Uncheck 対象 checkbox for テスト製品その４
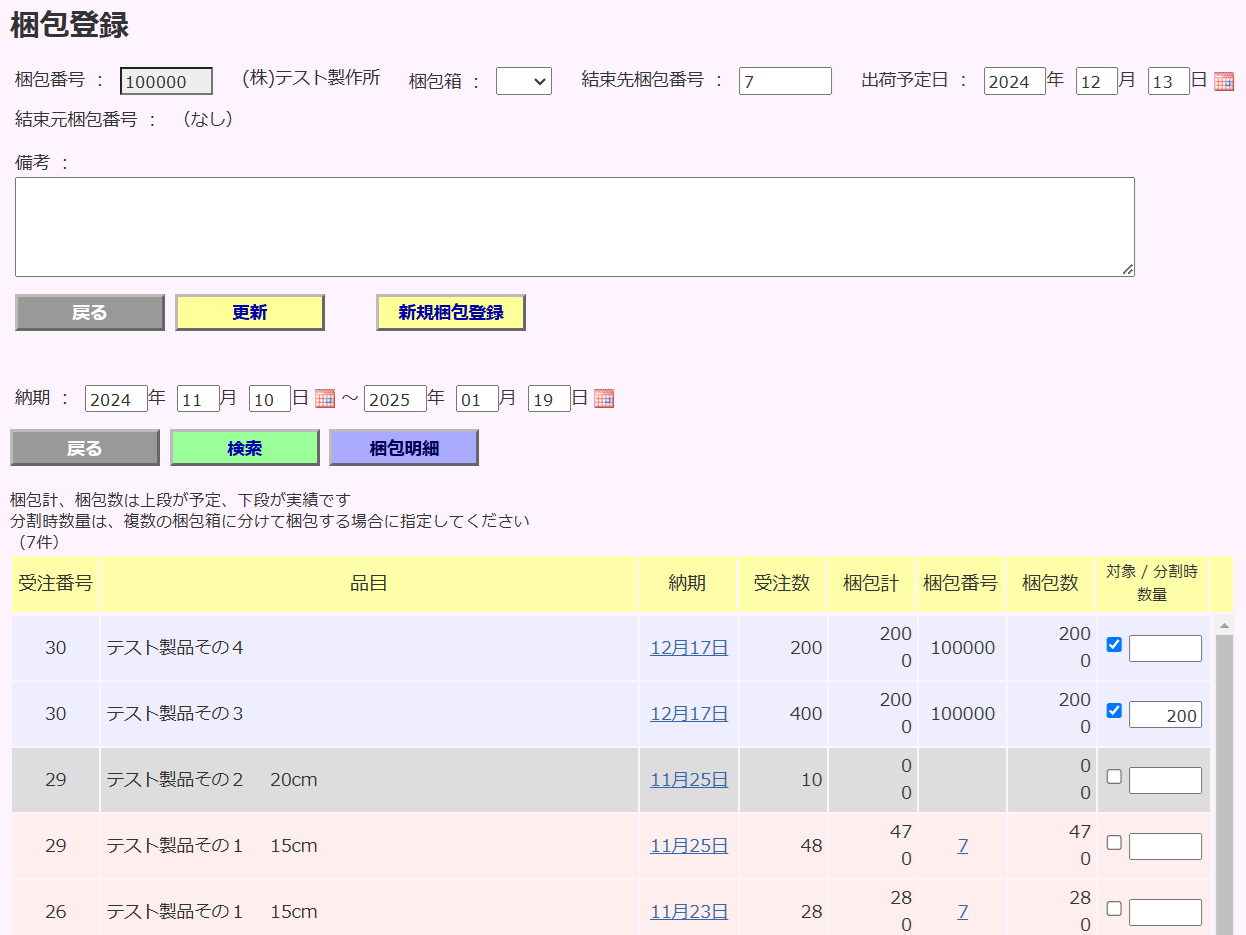Image resolution: width=1246 pixels, height=935 pixels. tap(1114, 645)
